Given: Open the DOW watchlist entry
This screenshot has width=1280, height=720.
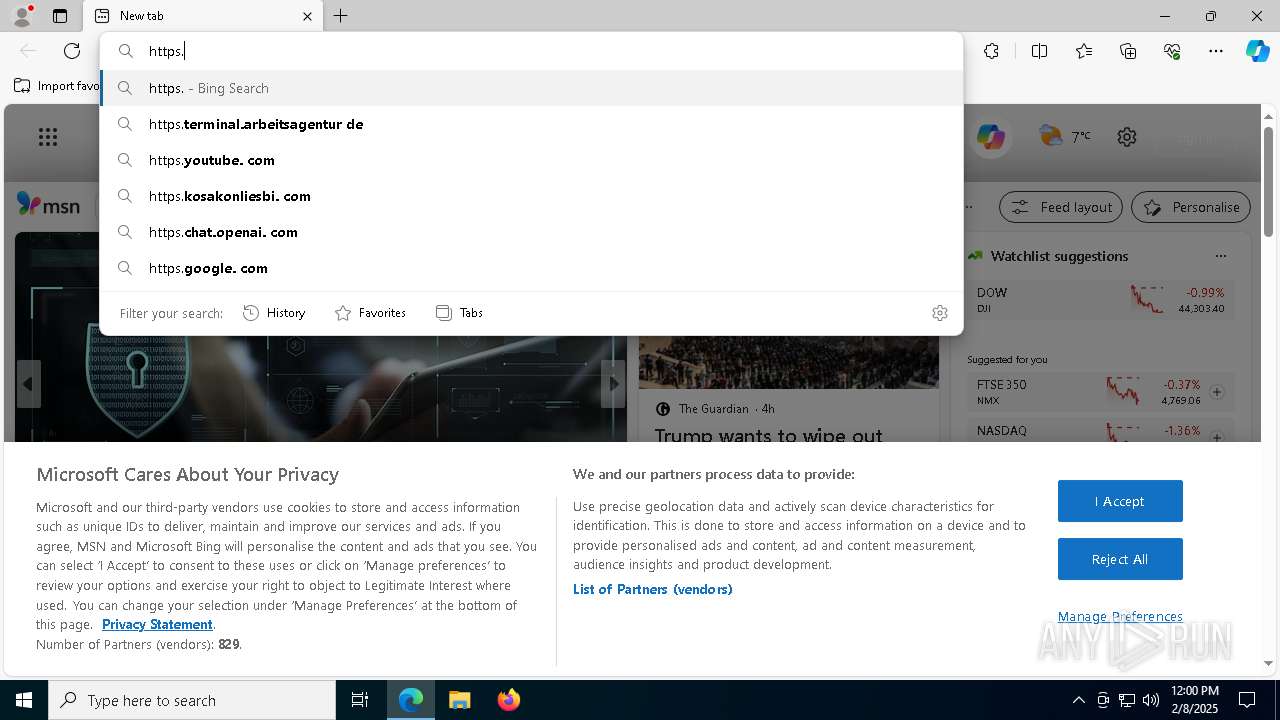Looking at the screenshot, I should pos(1101,300).
